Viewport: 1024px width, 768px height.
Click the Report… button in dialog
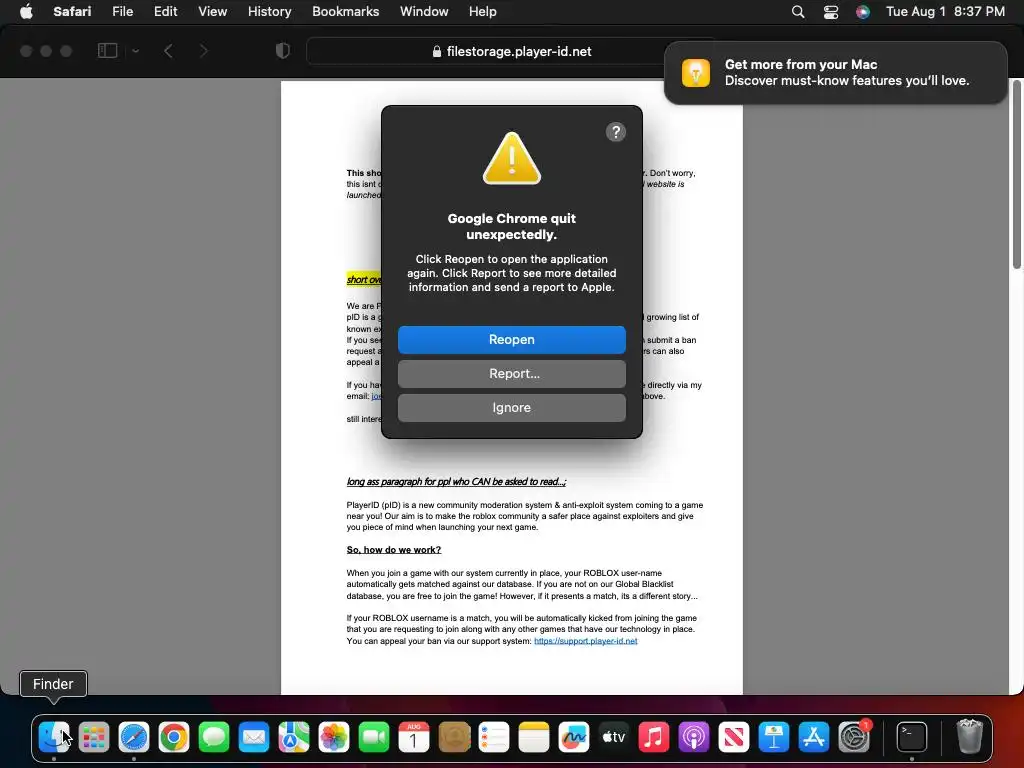(x=512, y=374)
